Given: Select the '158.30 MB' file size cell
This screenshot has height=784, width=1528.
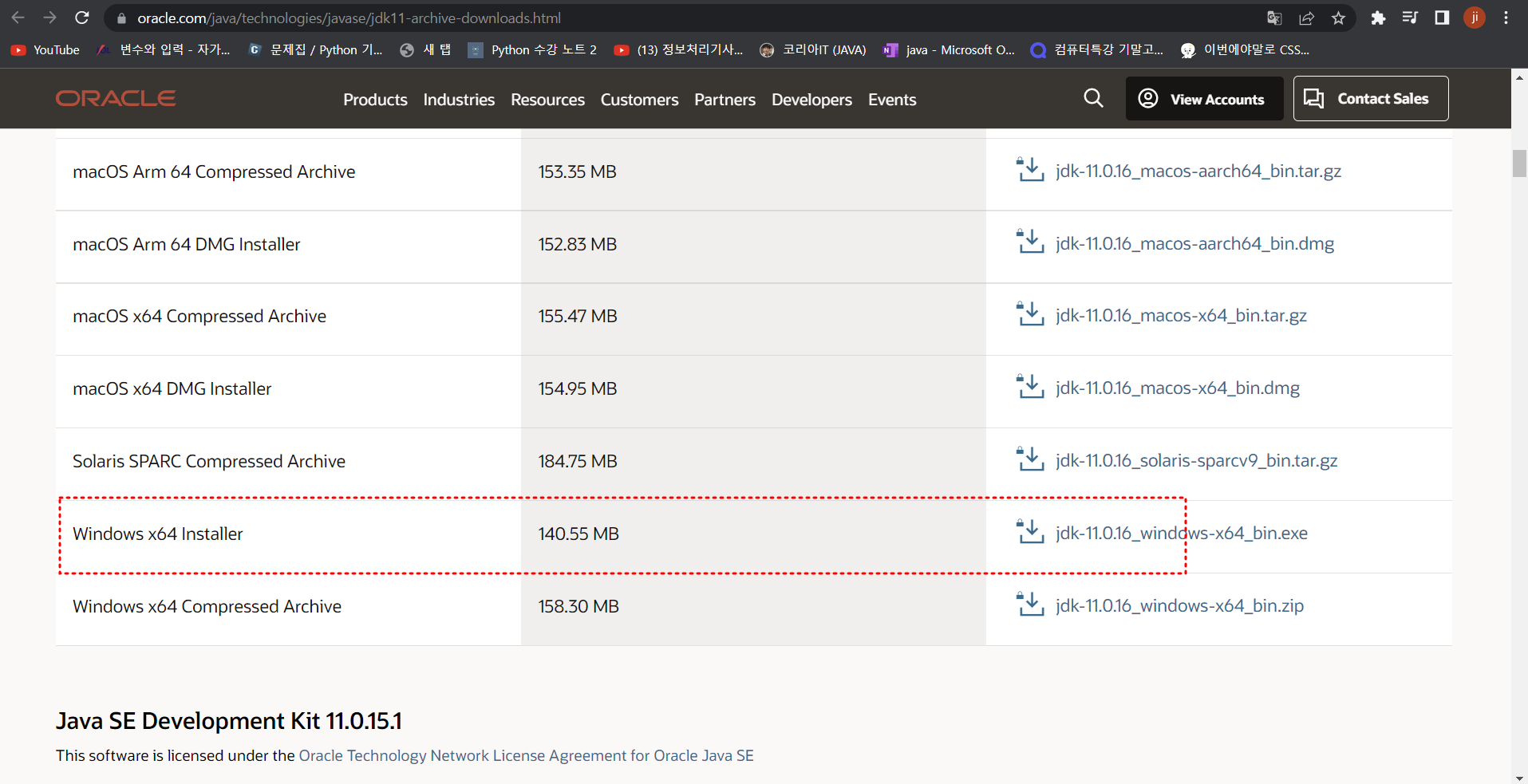Looking at the screenshot, I should 578,606.
